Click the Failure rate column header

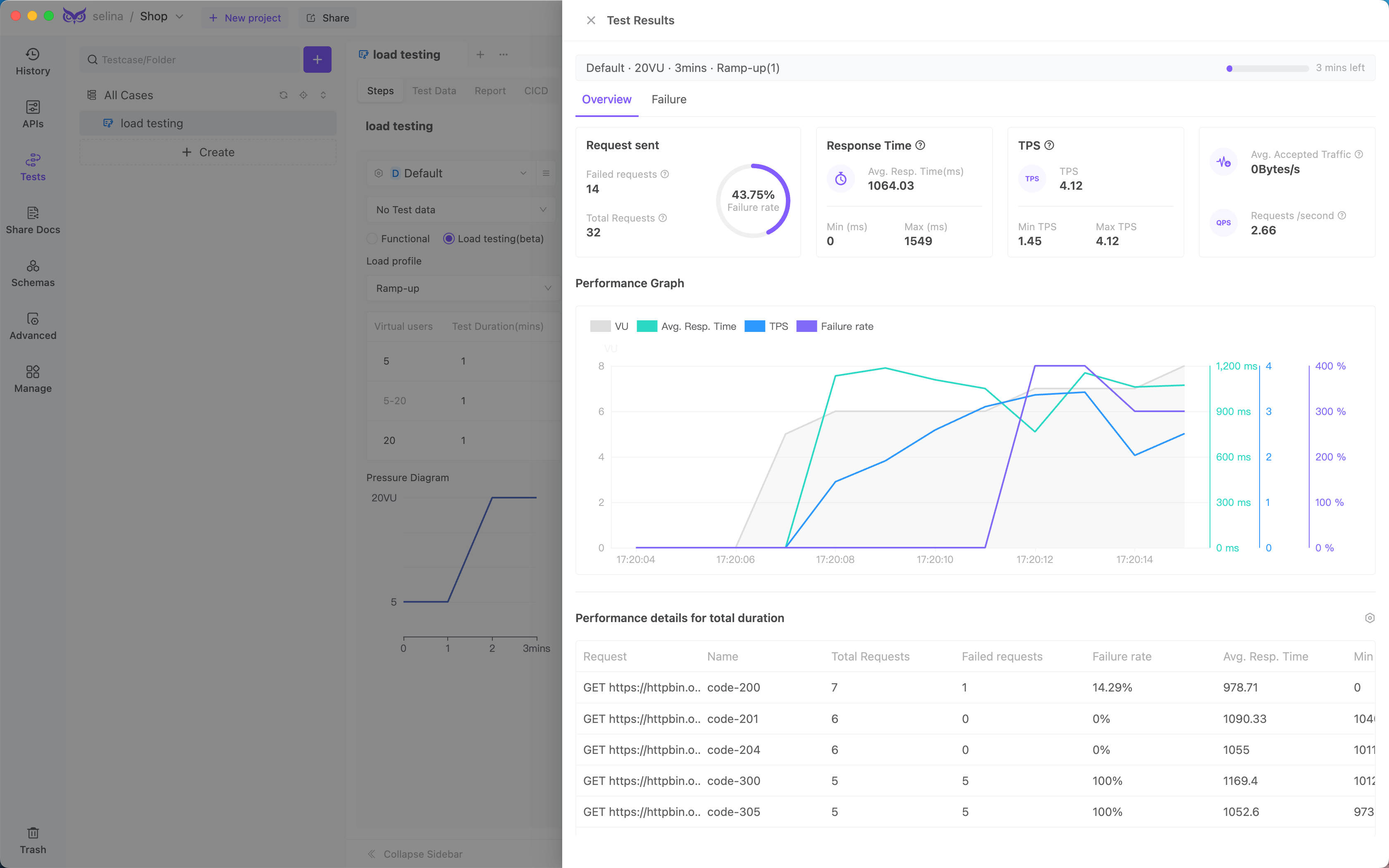tap(1122, 656)
